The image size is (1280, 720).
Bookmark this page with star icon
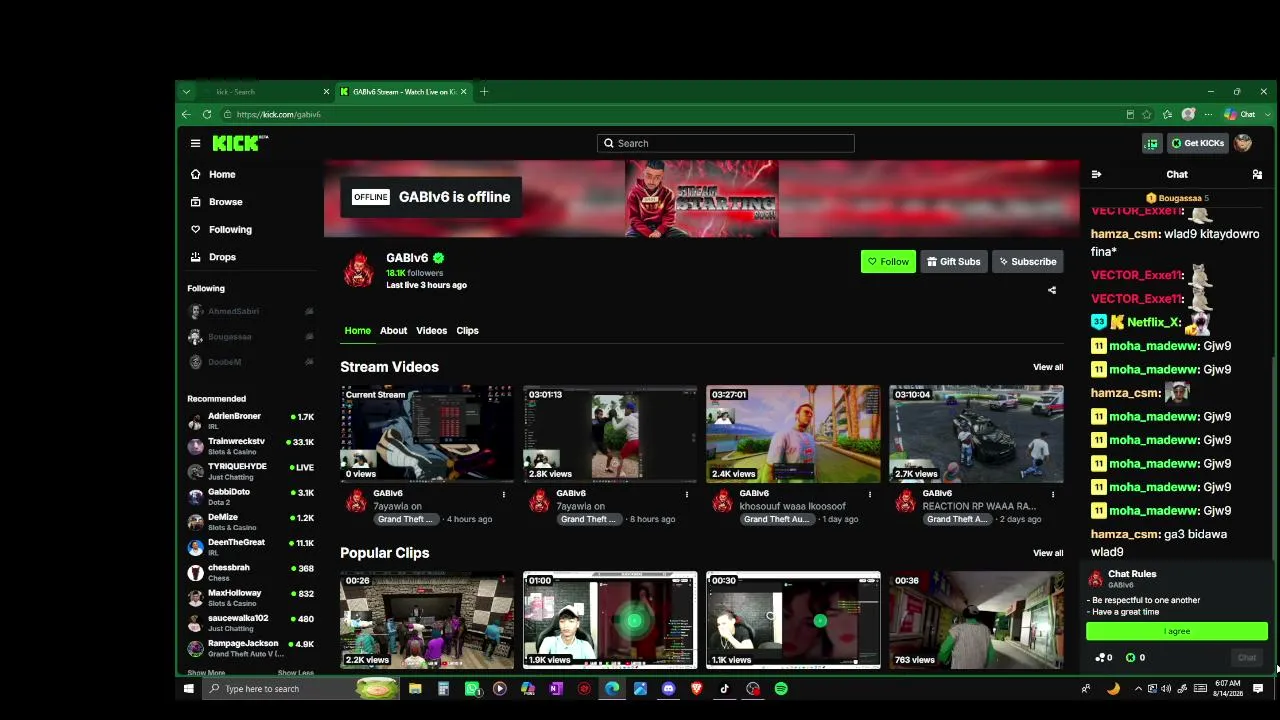click(x=1147, y=114)
